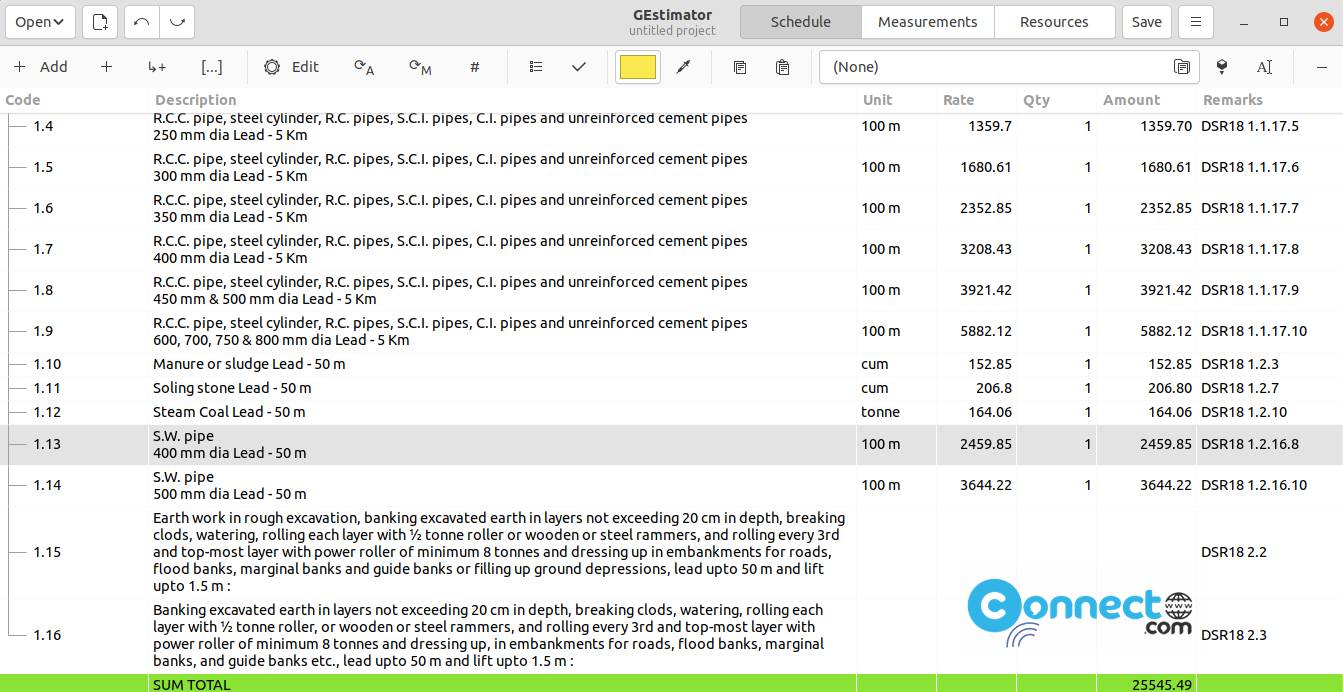The height and width of the screenshot is (692, 1343).
Task: Undo the last action
Action: point(141,22)
